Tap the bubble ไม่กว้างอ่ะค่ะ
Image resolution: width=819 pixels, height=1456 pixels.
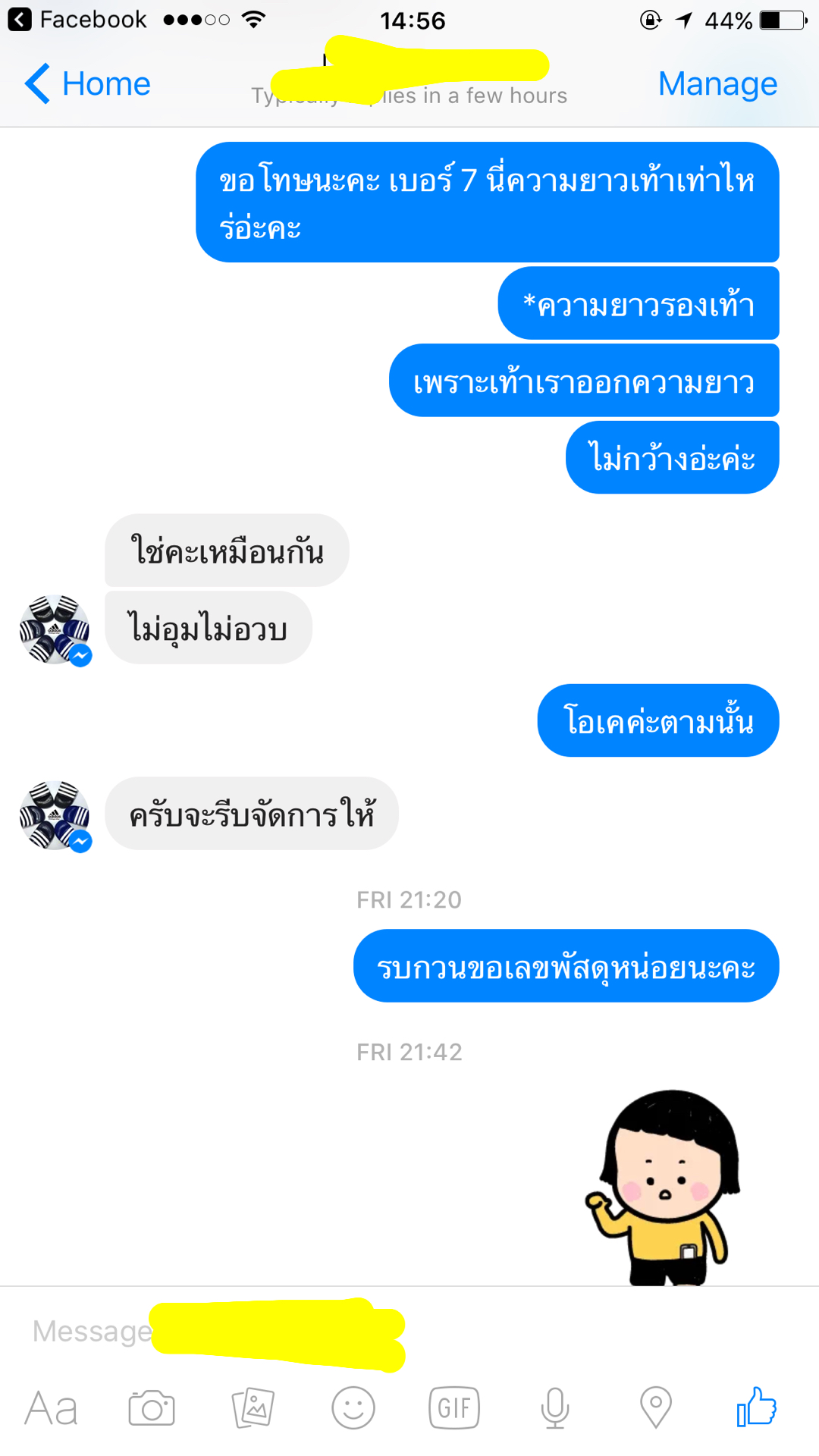point(673,457)
